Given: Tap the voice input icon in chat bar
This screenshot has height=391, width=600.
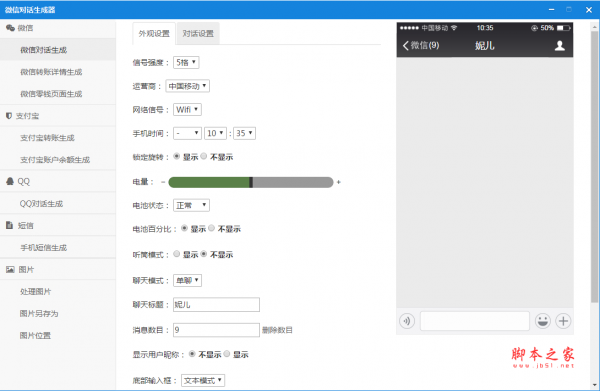Looking at the screenshot, I should [x=407, y=321].
